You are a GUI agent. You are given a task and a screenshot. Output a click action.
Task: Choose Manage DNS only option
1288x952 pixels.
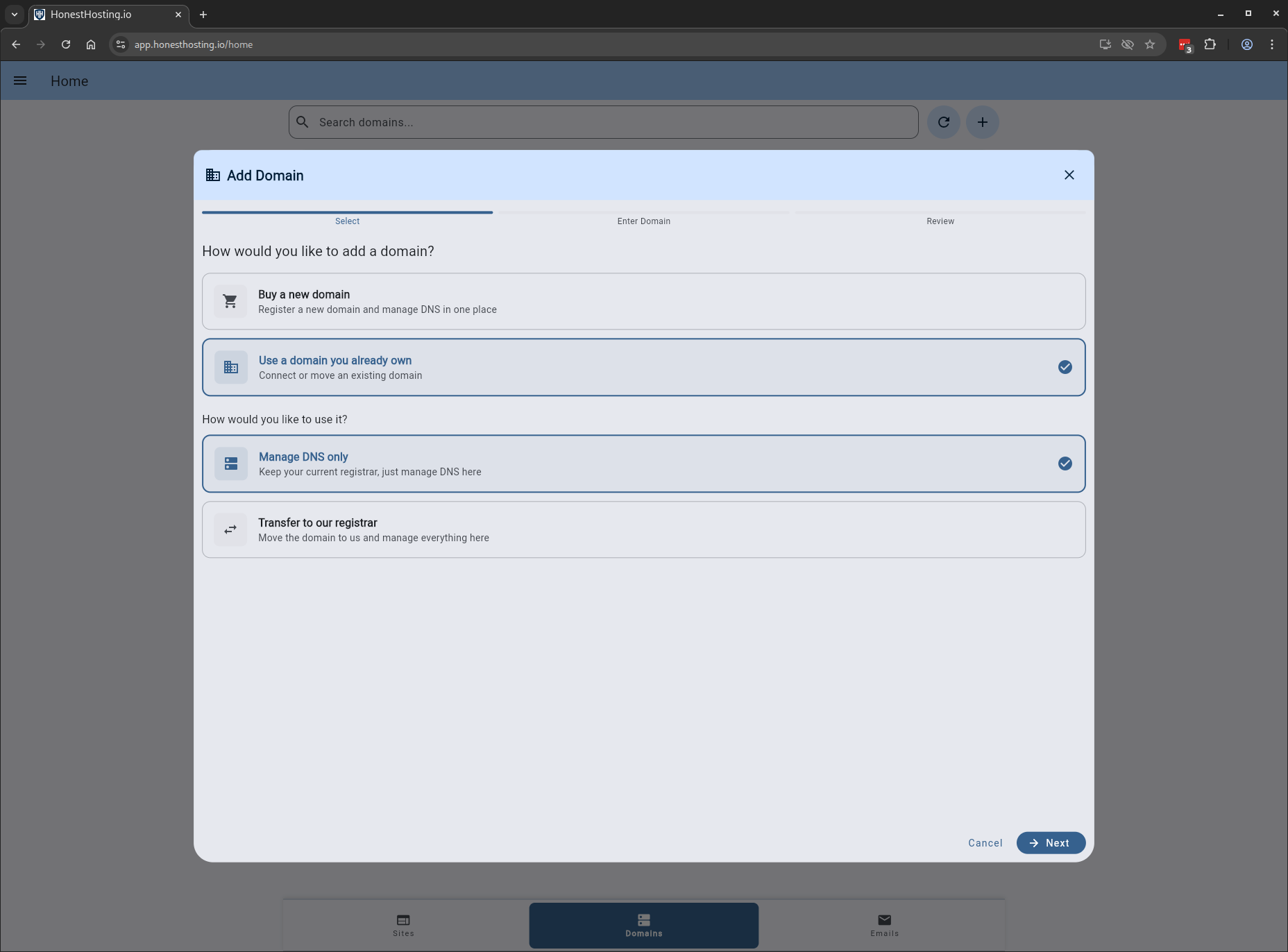click(x=643, y=464)
